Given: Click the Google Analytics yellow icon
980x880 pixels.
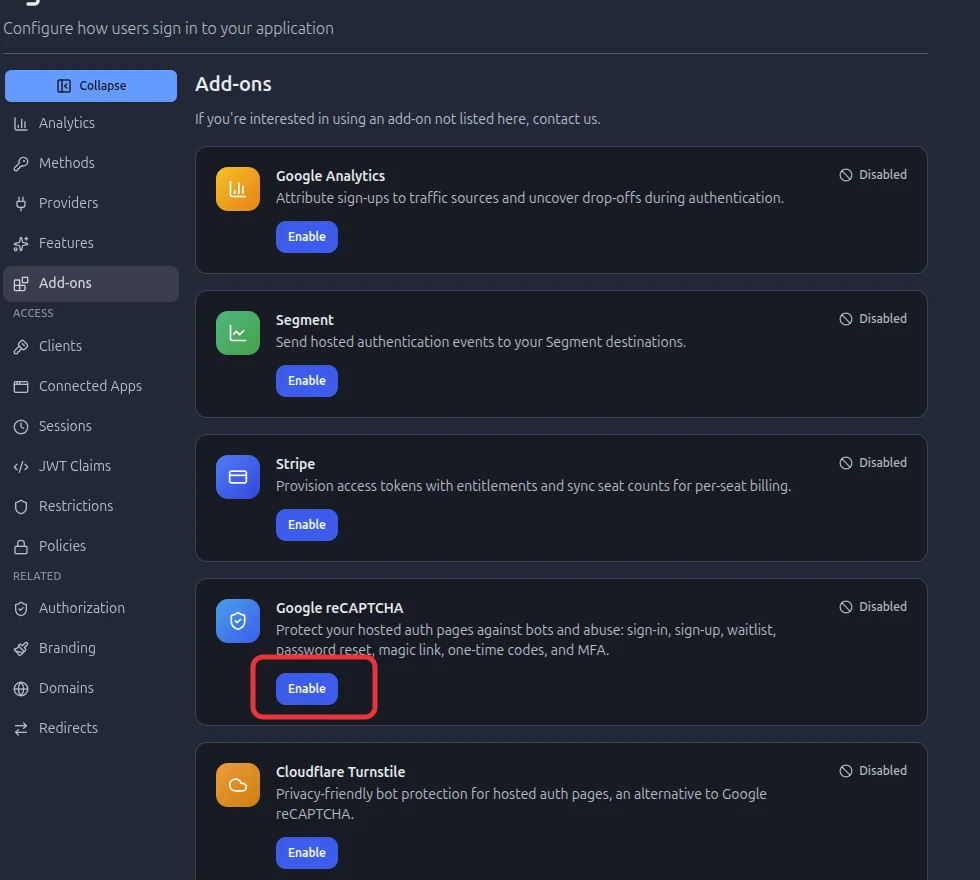Looking at the screenshot, I should point(238,189).
